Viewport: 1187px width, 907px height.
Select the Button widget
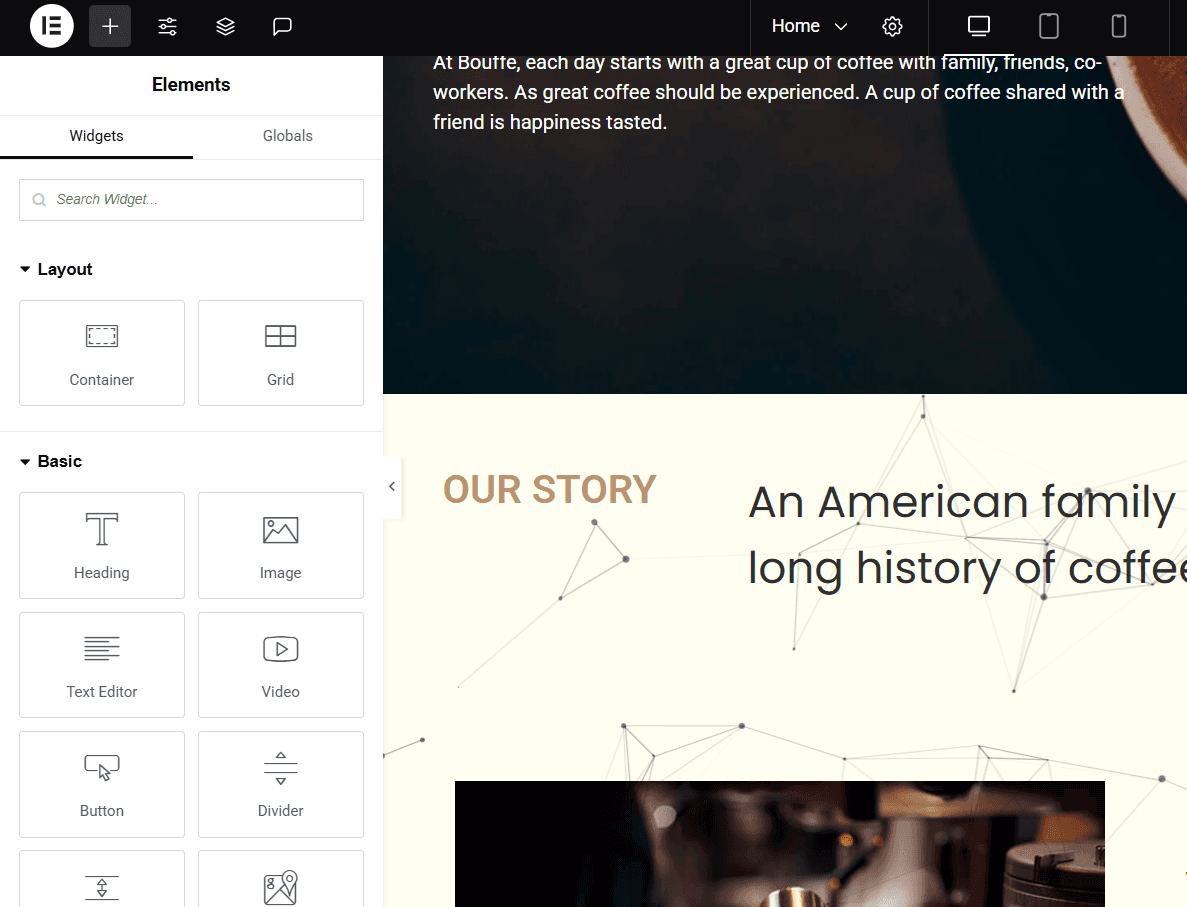101,784
